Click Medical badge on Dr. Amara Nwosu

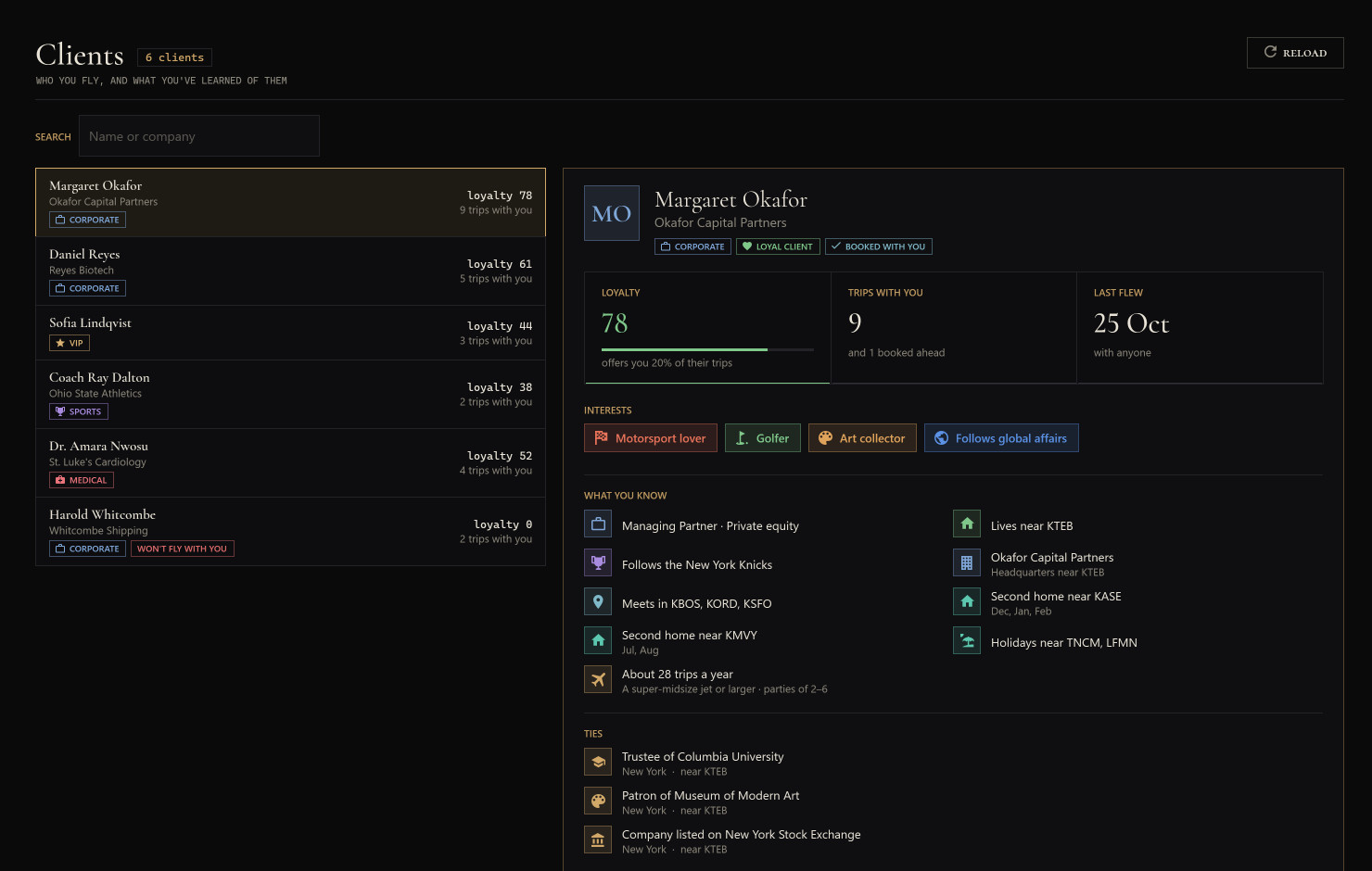82,480
